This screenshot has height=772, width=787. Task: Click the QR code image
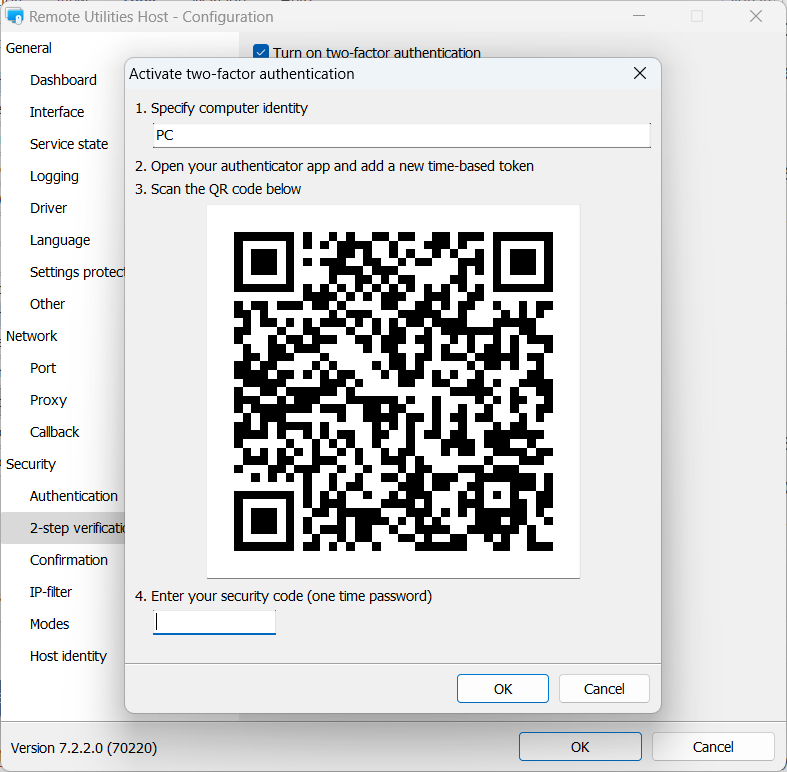coord(393,391)
